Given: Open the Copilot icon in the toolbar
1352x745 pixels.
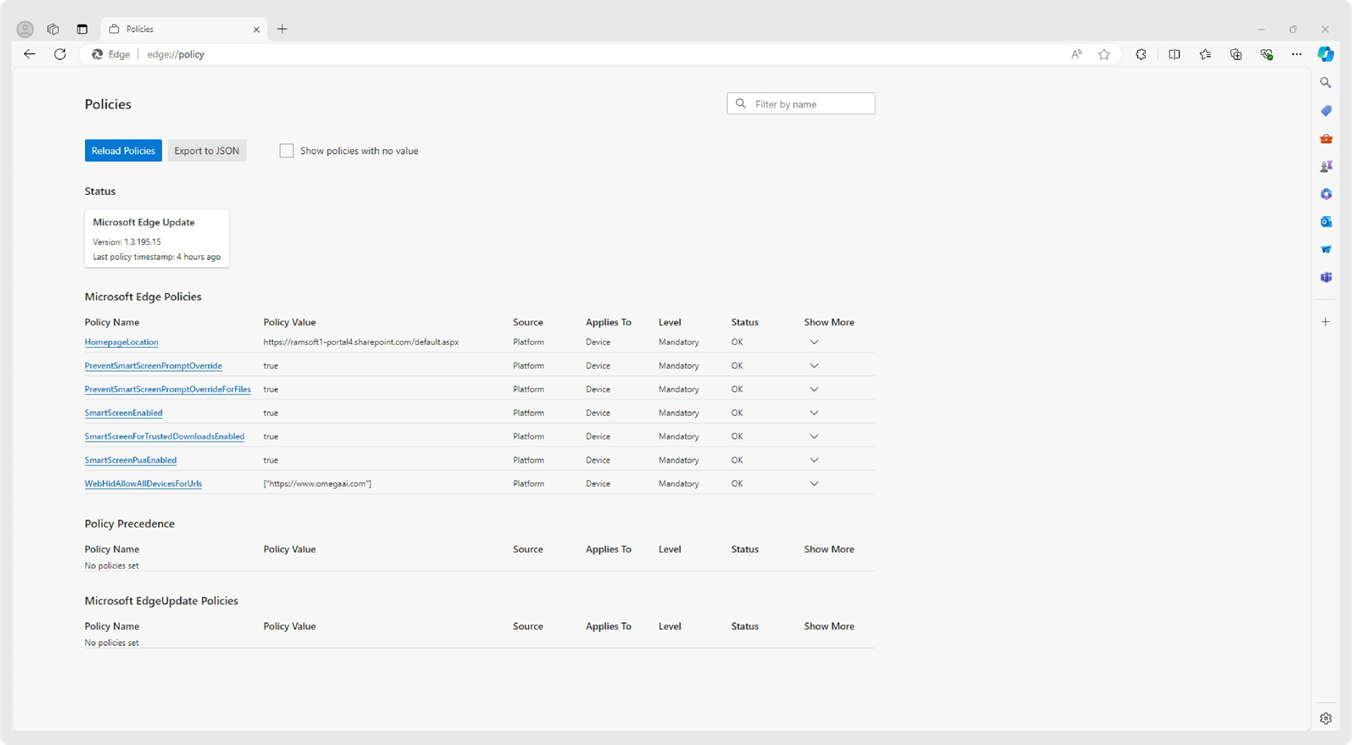Looking at the screenshot, I should tap(1325, 54).
